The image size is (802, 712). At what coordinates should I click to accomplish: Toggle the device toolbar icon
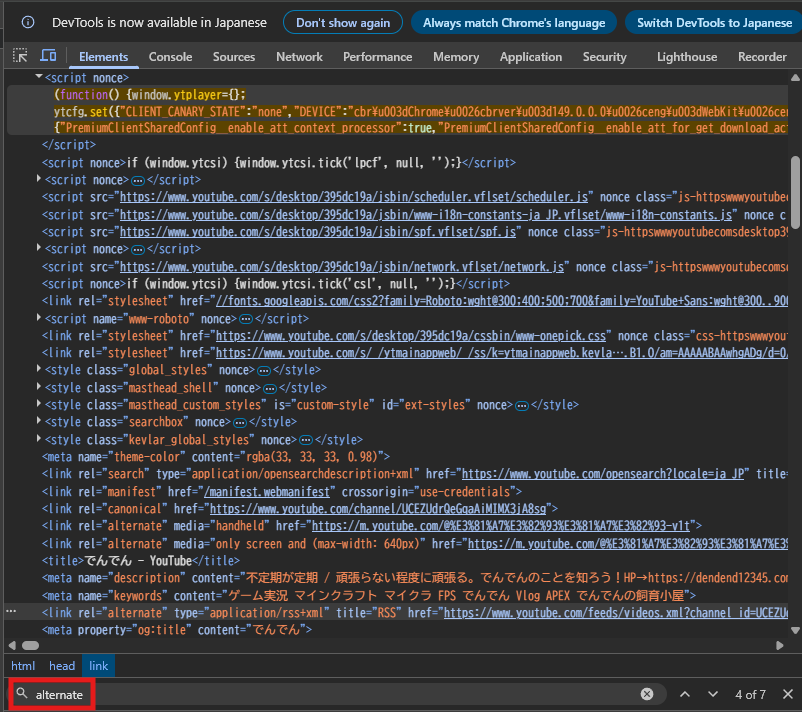[x=49, y=56]
